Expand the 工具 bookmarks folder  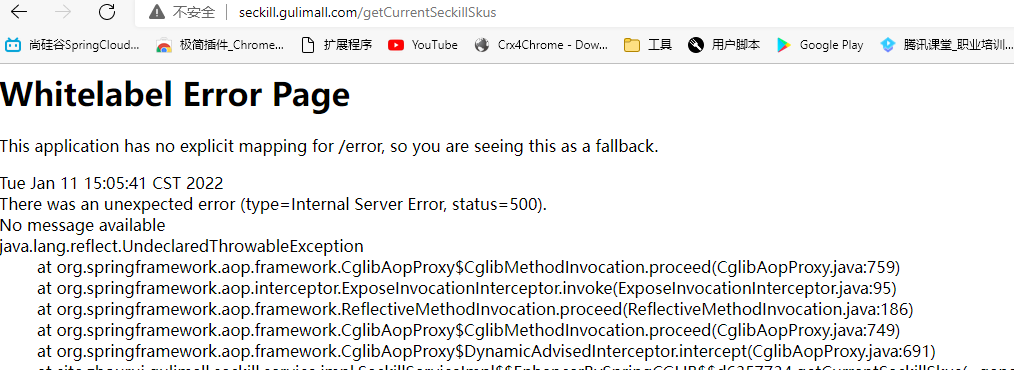(x=647, y=45)
